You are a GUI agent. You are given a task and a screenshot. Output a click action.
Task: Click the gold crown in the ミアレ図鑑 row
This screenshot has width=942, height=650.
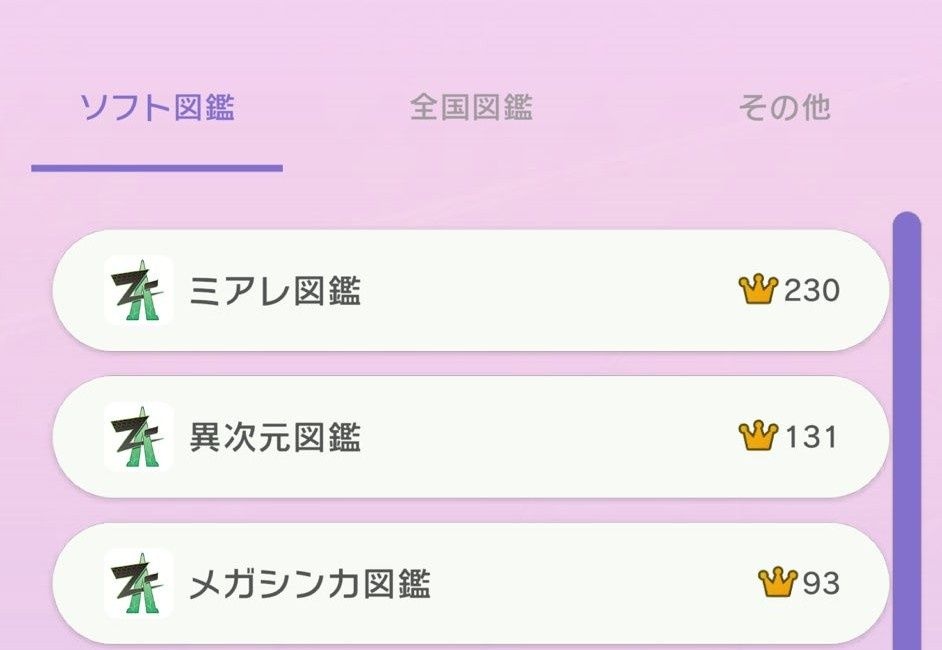(x=758, y=291)
